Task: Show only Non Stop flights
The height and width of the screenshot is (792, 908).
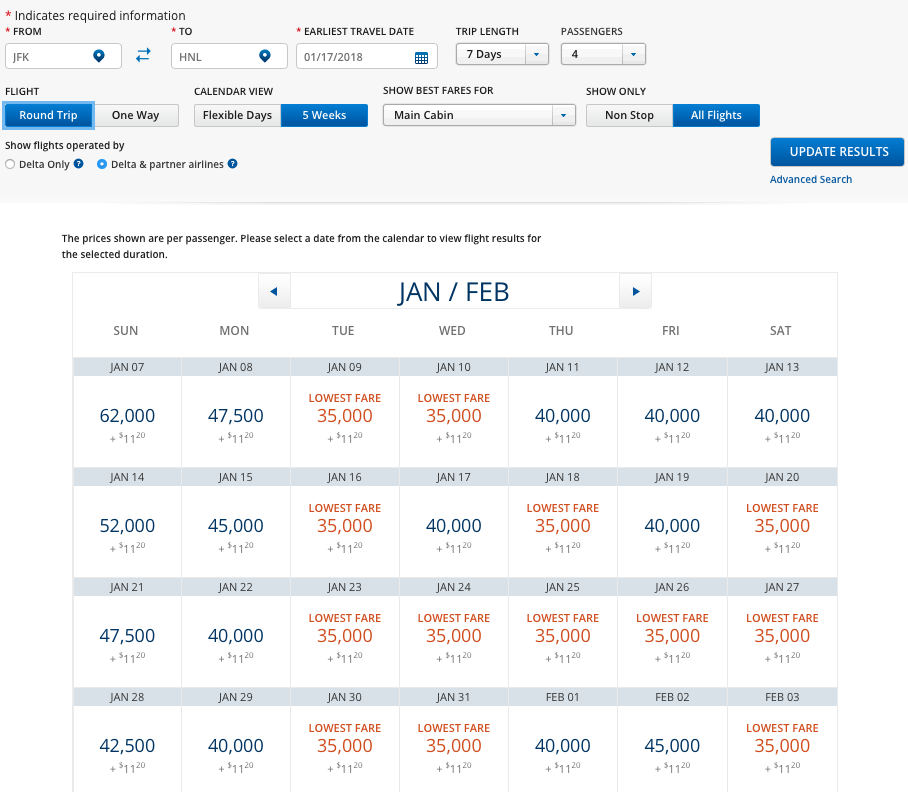Action: point(629,115)
